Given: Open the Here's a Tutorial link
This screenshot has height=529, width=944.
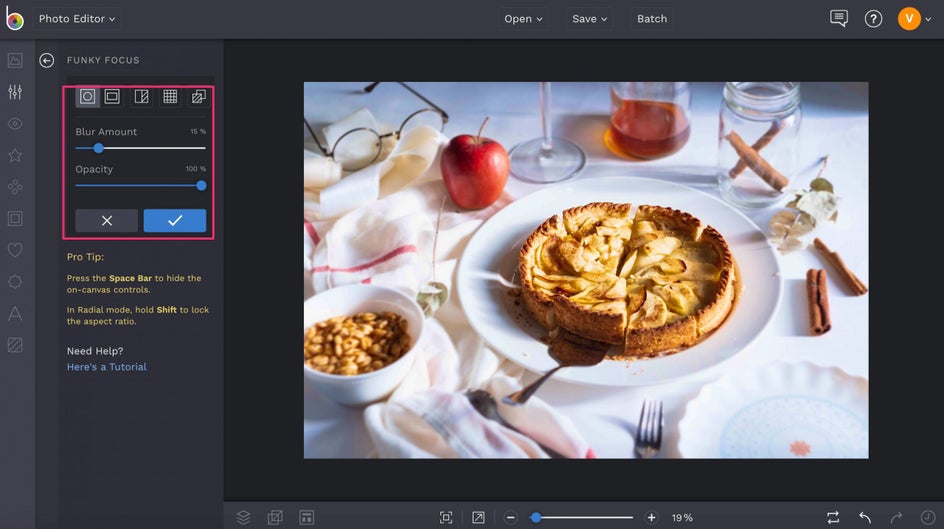Looking at the screenshot, I should point(107,367).
